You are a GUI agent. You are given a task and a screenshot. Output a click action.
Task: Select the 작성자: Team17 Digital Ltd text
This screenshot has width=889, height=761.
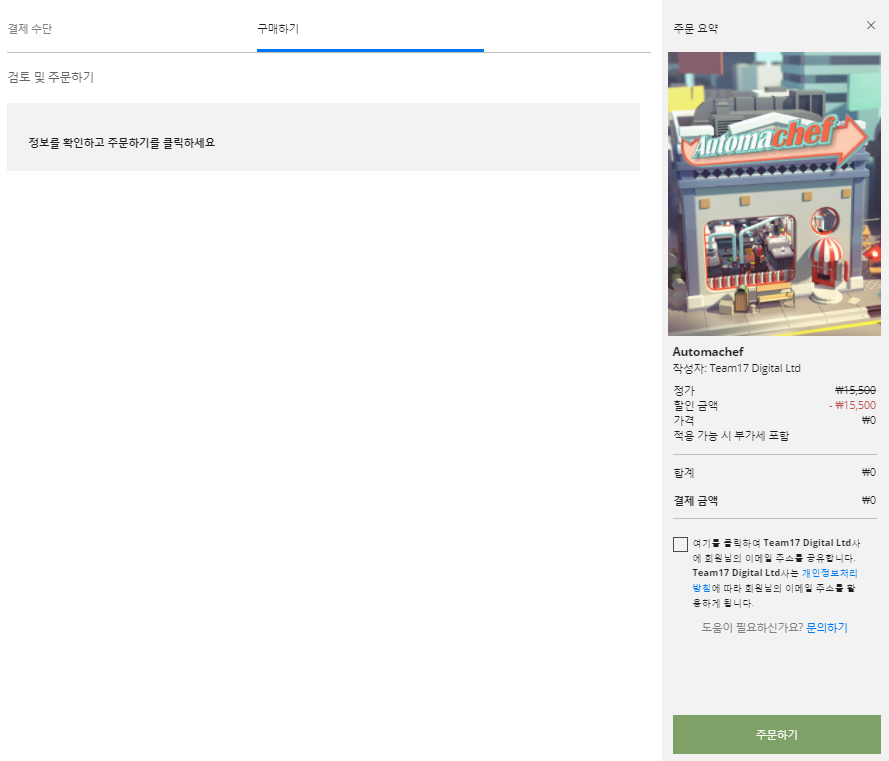736,368
